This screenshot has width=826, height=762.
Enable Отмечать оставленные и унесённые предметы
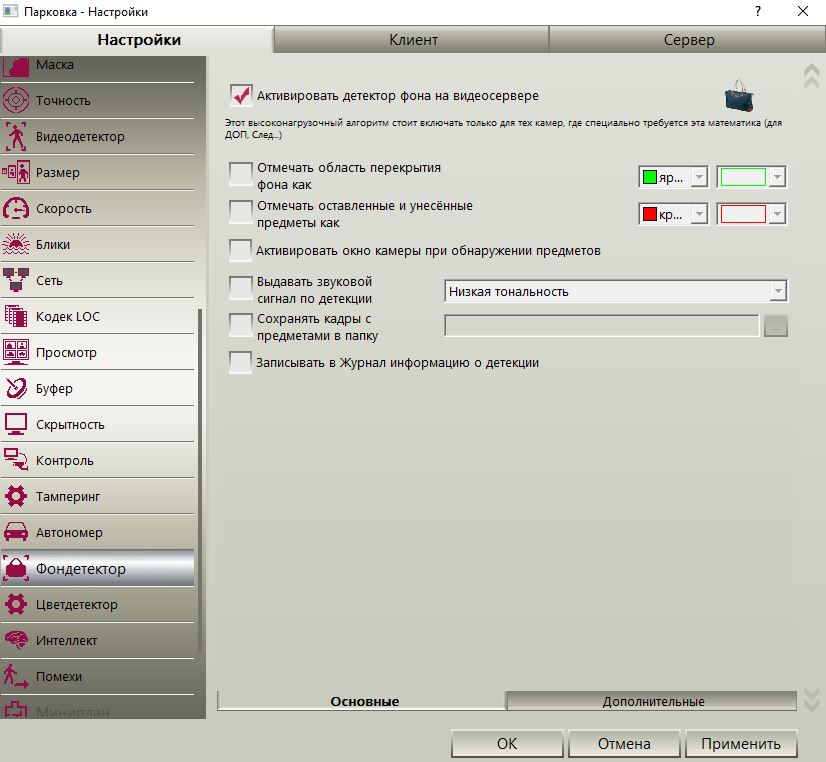click(241, 212)
